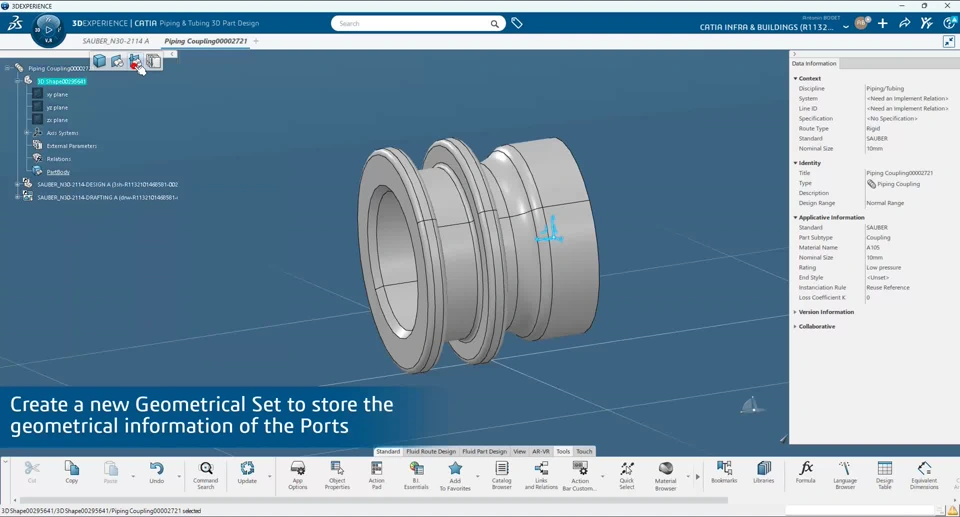Image resolution: width=960 pixels, height=517 pixels.
Task: Click the share arrow icon
Action: tap(904, 23)
